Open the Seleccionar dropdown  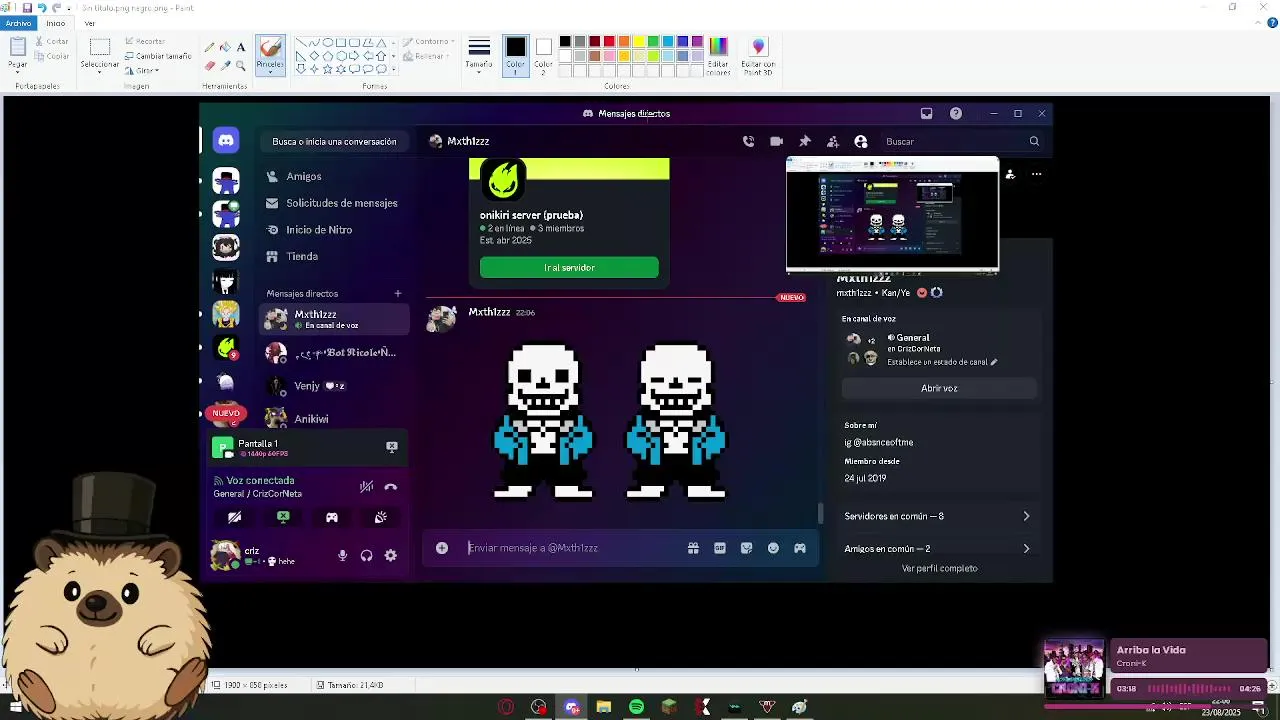coord(100,65)
